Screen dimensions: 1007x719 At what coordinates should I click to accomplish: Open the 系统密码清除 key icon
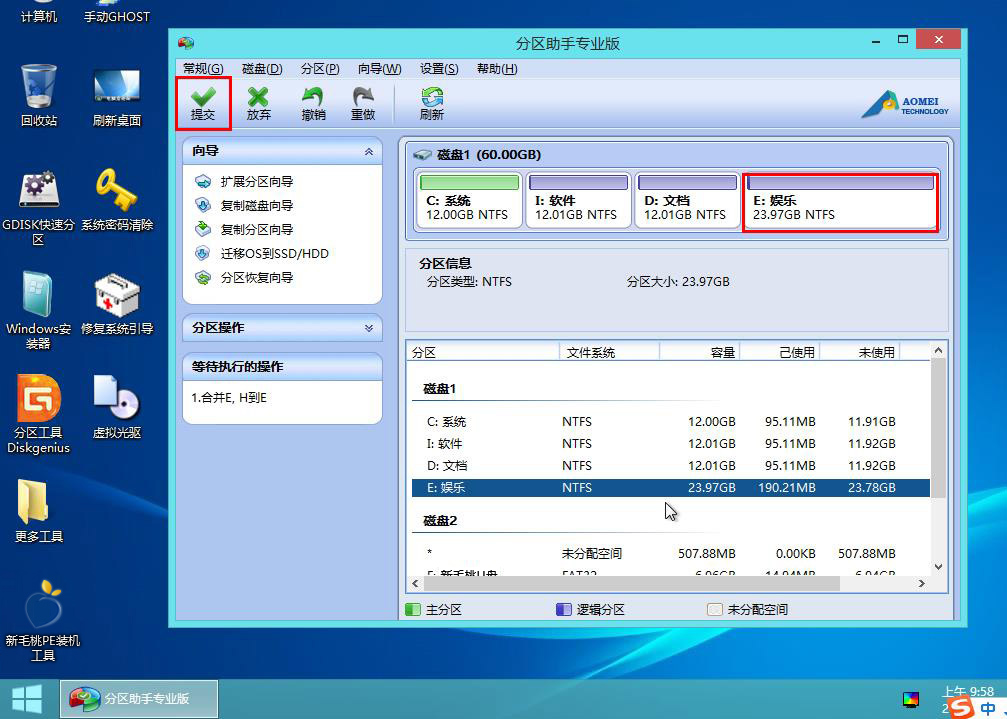[117, 199]
